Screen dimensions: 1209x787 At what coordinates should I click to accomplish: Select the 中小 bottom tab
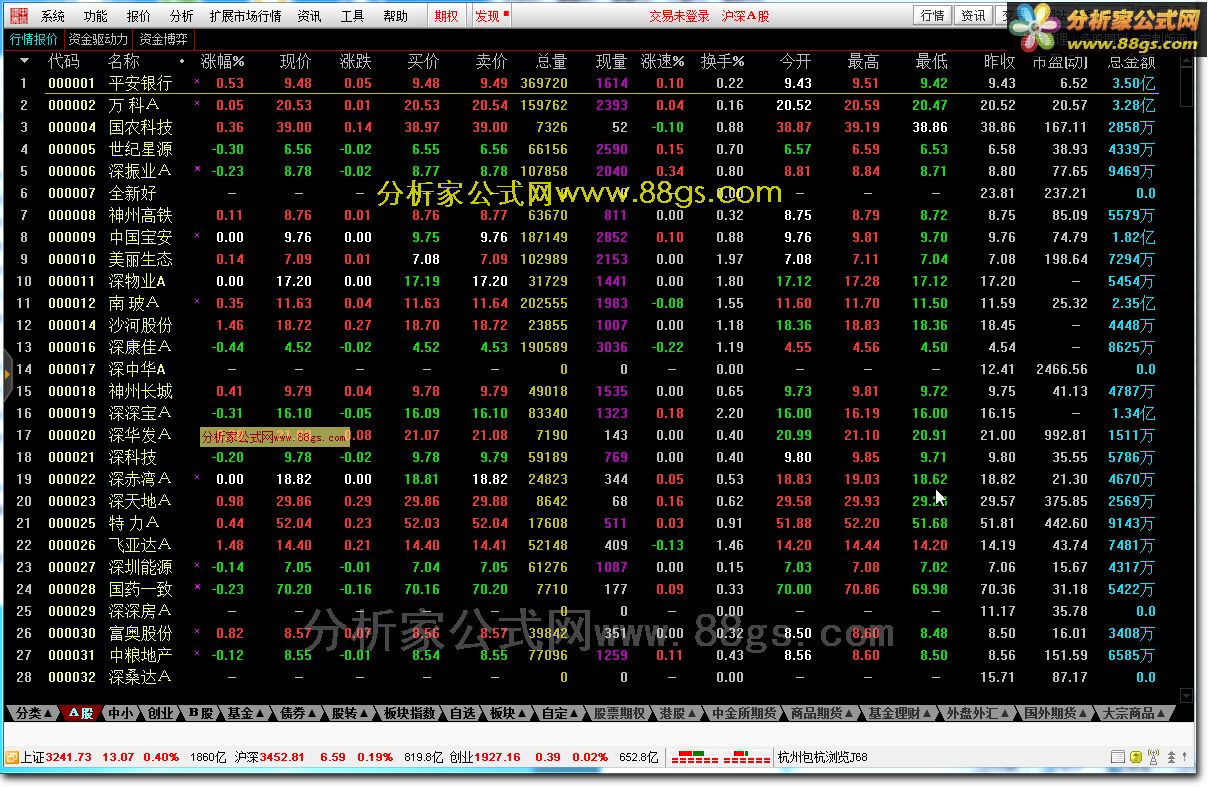121,713
